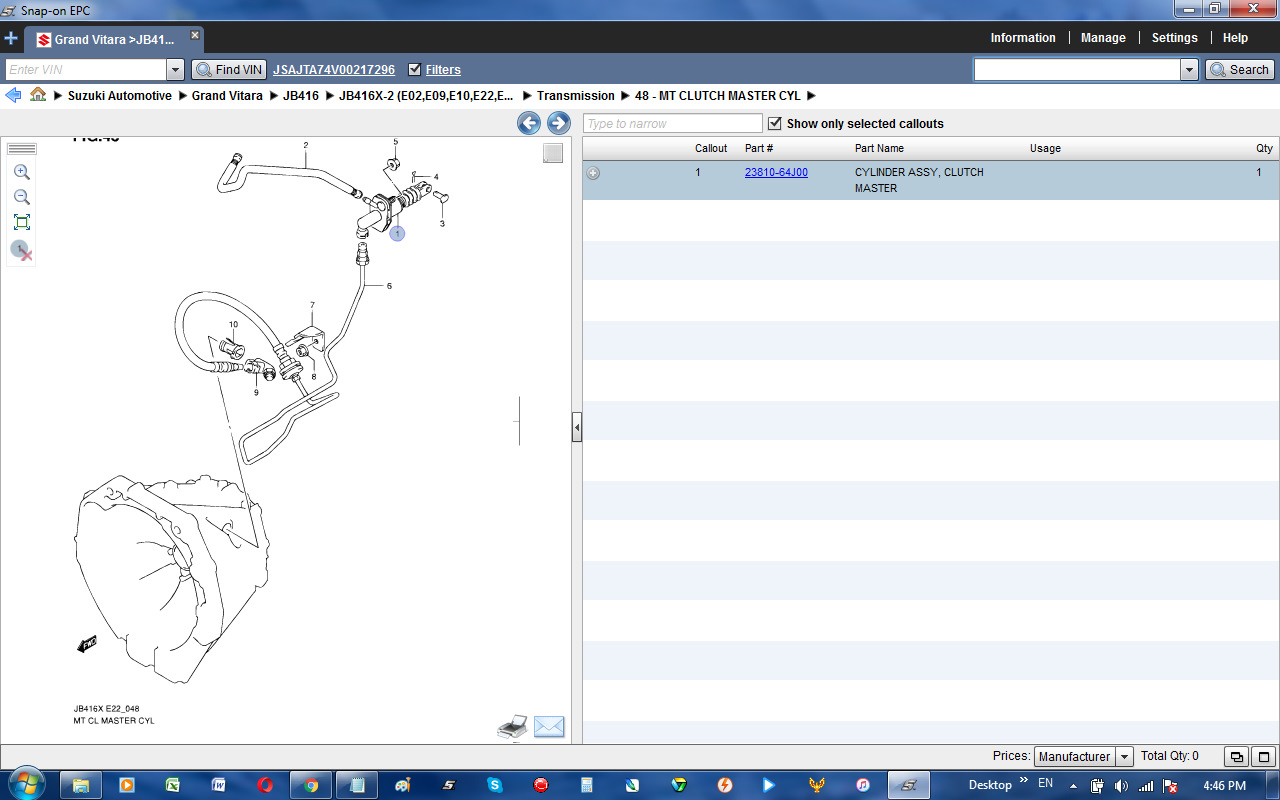1280x800 pixels.
Task: Zoom out of the parts diagram
Action: click(22, 197)
